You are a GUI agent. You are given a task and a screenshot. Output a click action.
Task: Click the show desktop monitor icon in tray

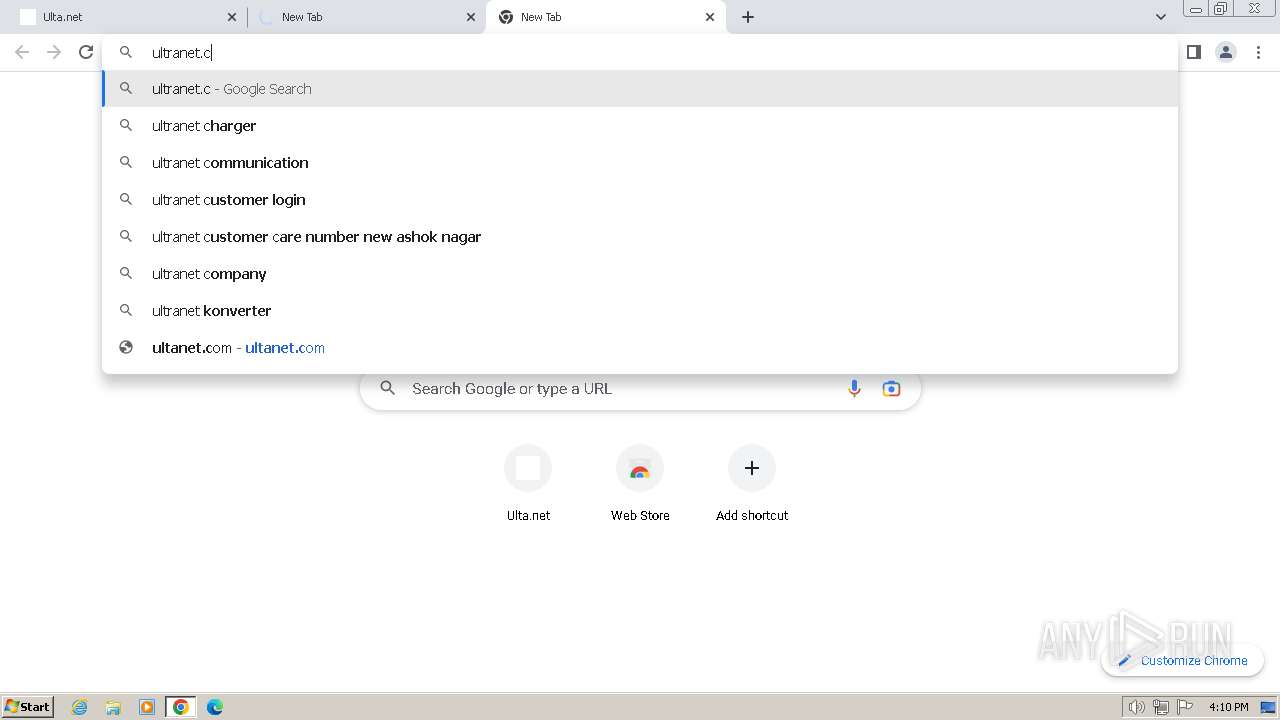pos(1268,707)
